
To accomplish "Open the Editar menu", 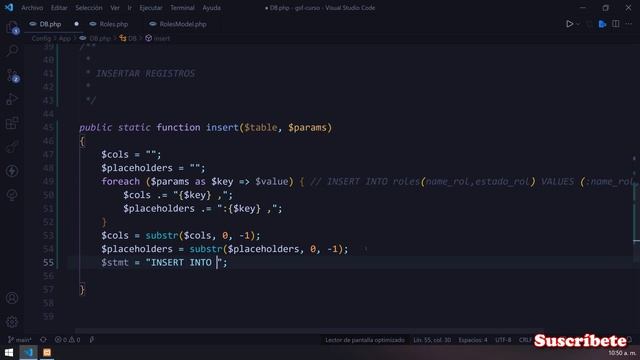I will tap(59, 8).
